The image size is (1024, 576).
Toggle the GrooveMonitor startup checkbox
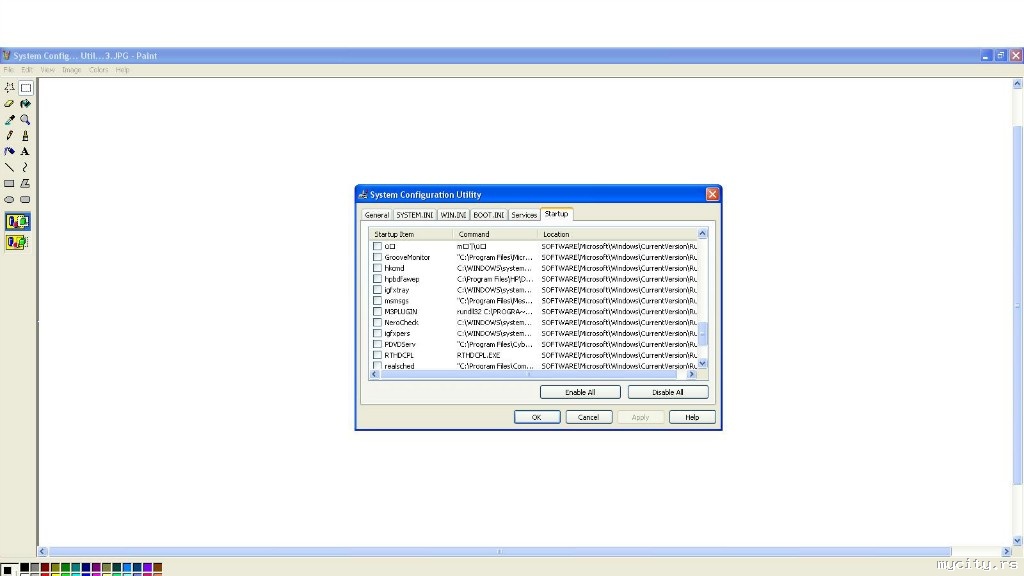click(377, 257)
